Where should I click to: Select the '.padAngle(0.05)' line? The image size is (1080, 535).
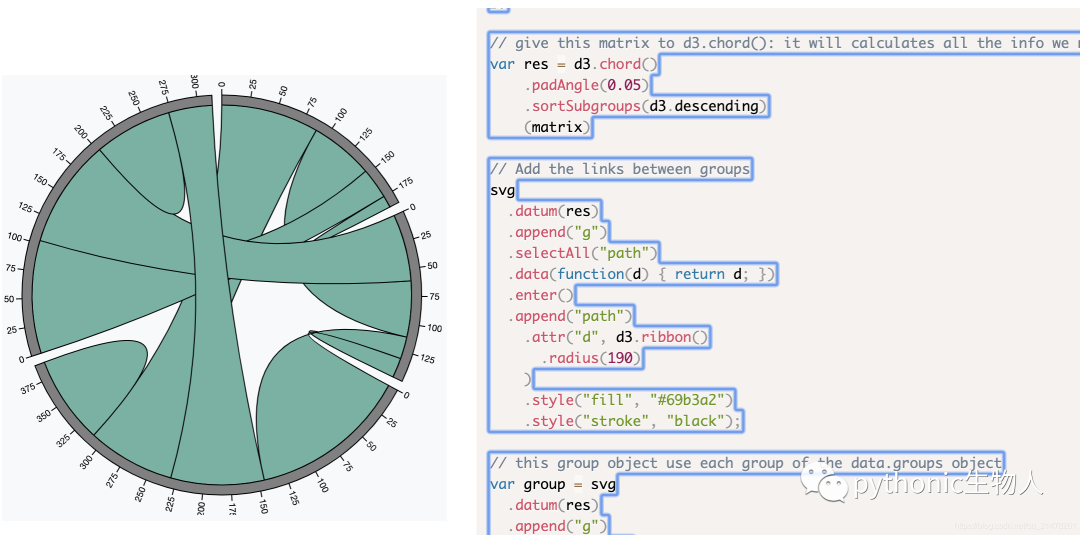pos(586,85)
